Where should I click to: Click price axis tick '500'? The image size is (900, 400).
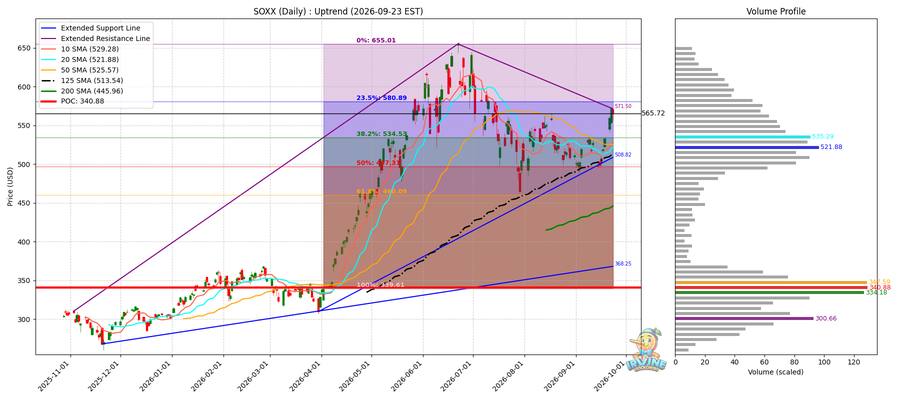point(26,165)
